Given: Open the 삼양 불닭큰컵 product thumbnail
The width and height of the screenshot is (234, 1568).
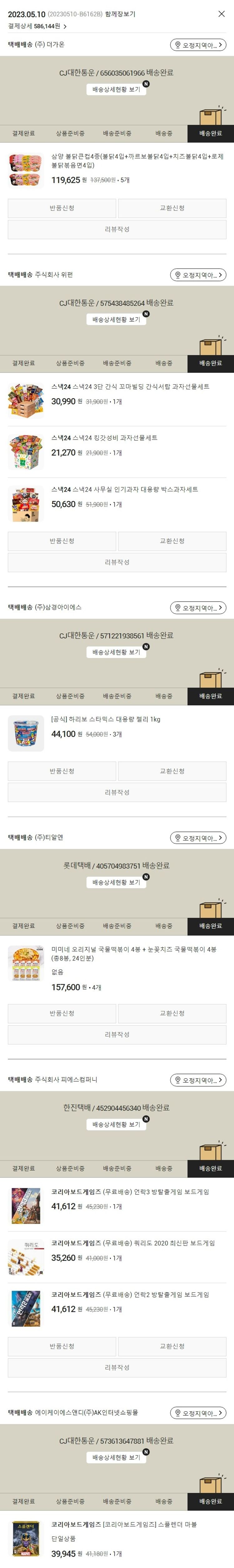Looking at the screenshot, I should (x=26, y=170).
